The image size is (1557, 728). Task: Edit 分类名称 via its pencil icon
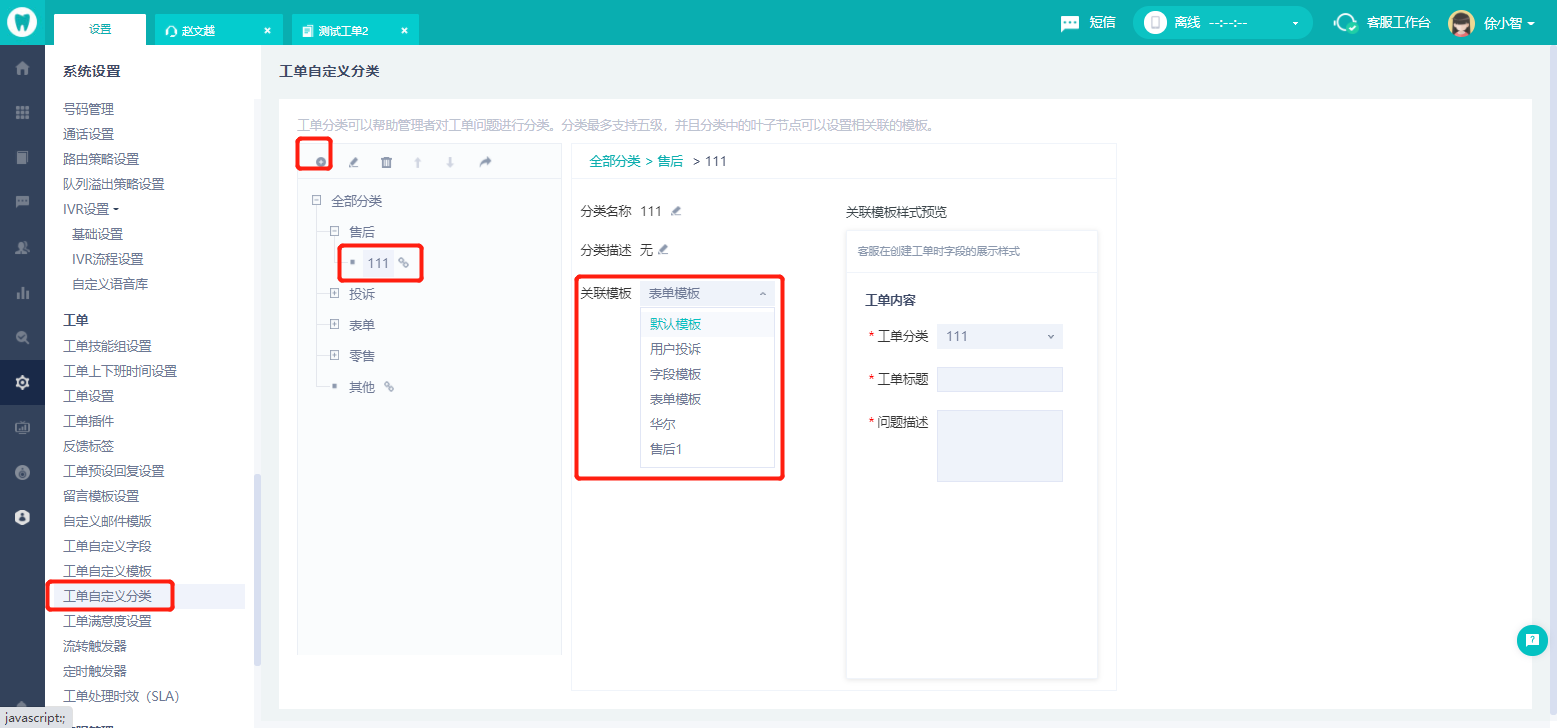(x=676, y=211)
